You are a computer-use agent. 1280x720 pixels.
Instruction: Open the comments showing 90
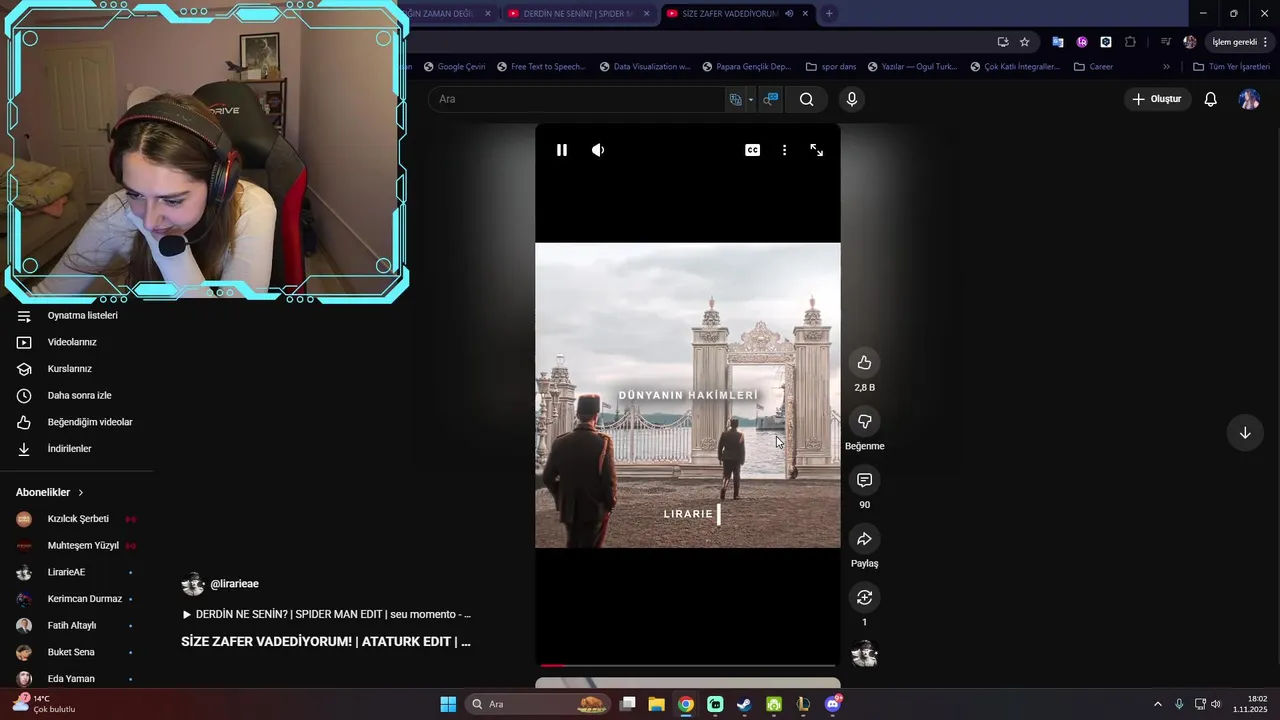[x=864, y=480]
